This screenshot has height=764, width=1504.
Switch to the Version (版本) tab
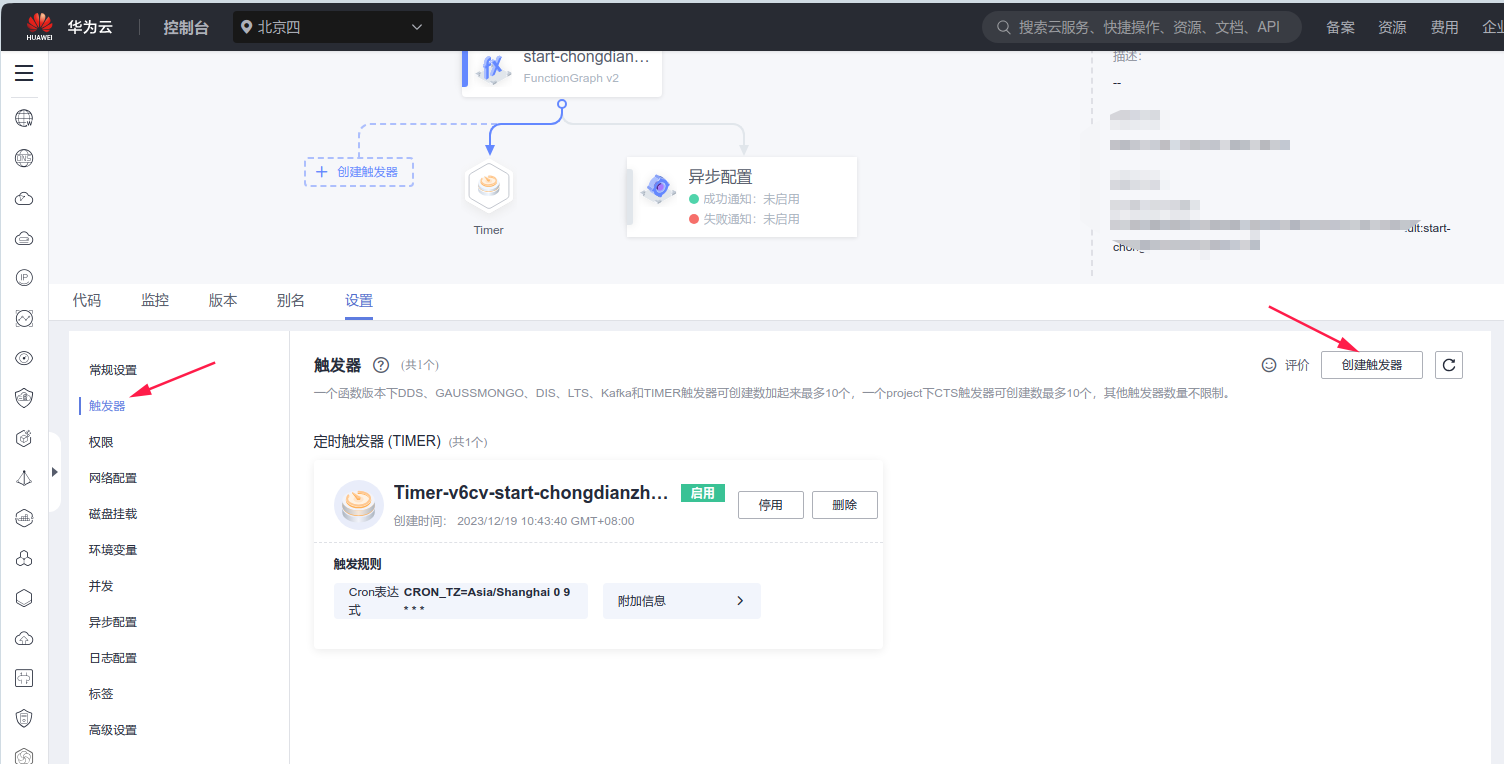(223, 300)
